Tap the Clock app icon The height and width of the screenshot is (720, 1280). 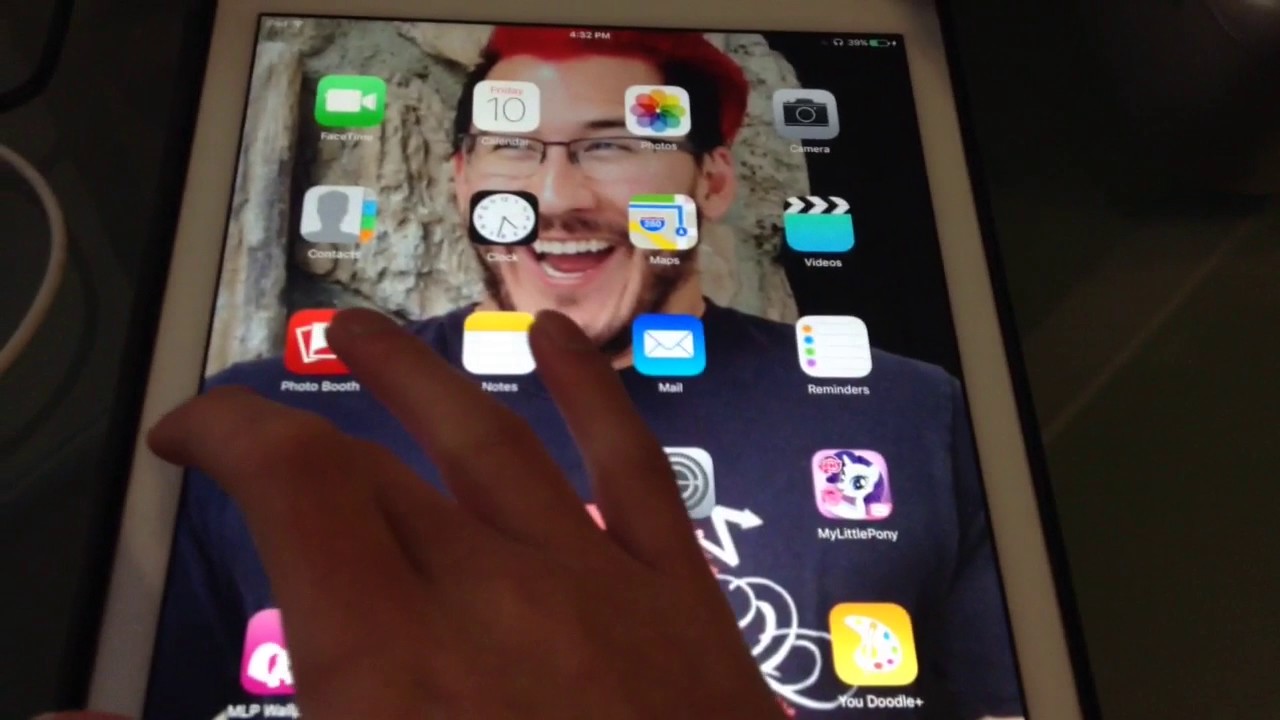click(x=503, y=218)
